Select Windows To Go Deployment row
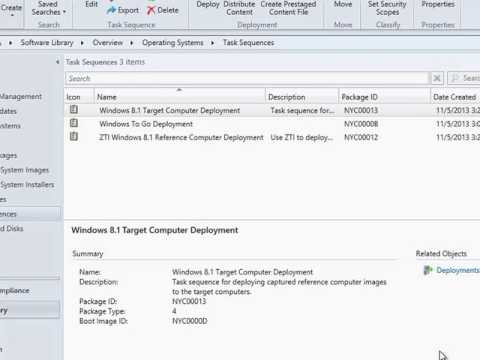480x360 pixels. tap(272, 124)
